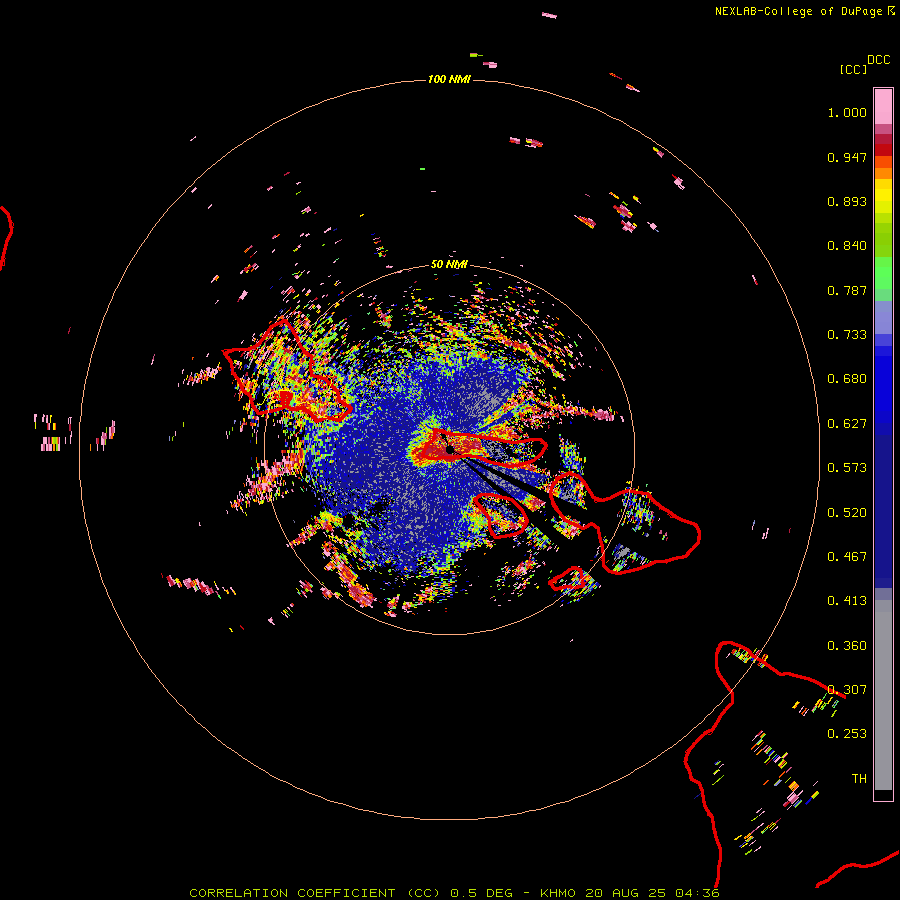Screen dimensions: 900x900
Task: Click the 50 NMI range ring label
Action: coord(449,264)
